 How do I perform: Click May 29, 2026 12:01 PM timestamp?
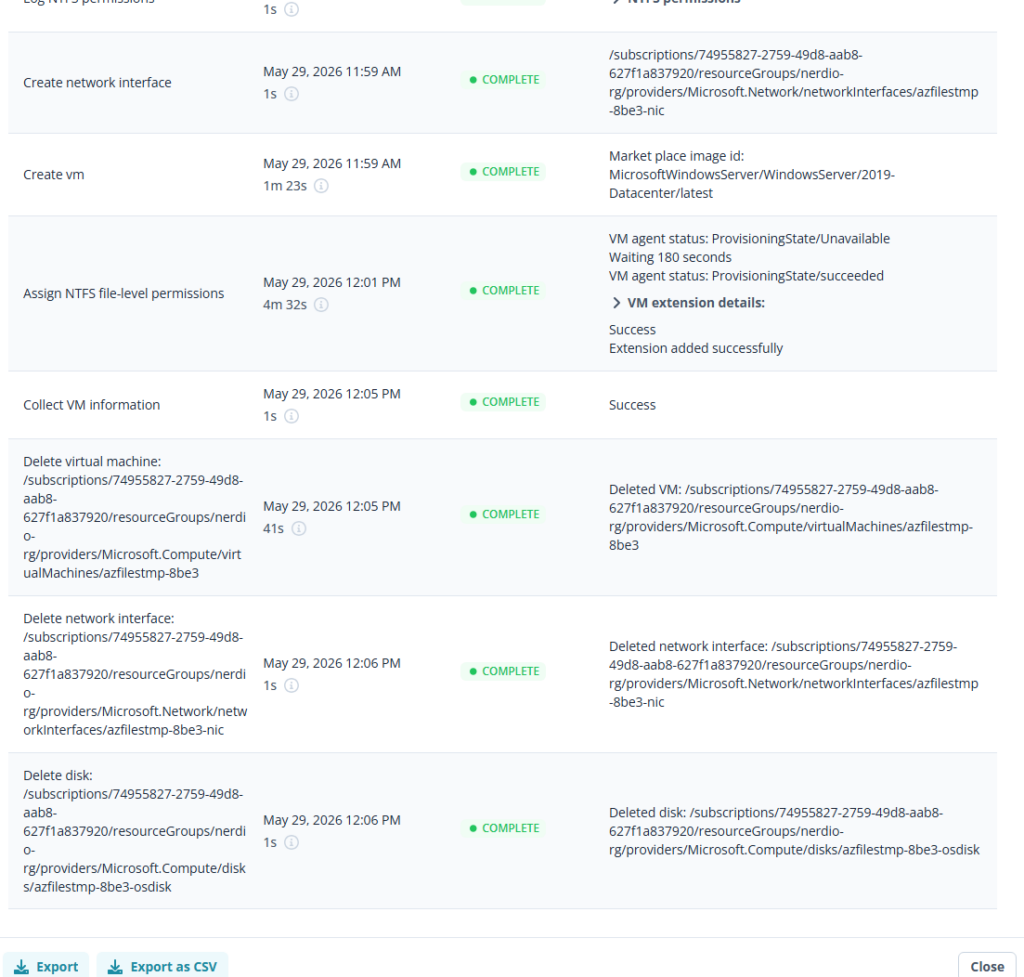click(x=332, y=283)
